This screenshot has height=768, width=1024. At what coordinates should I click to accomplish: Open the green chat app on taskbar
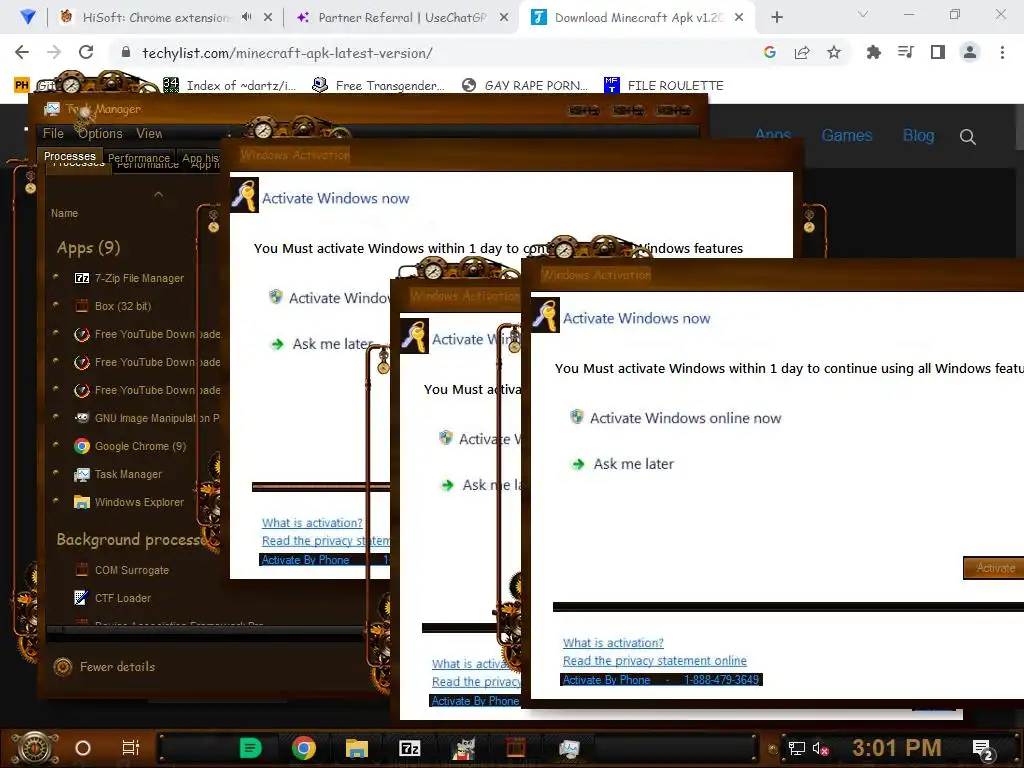(x=251, y=748)
